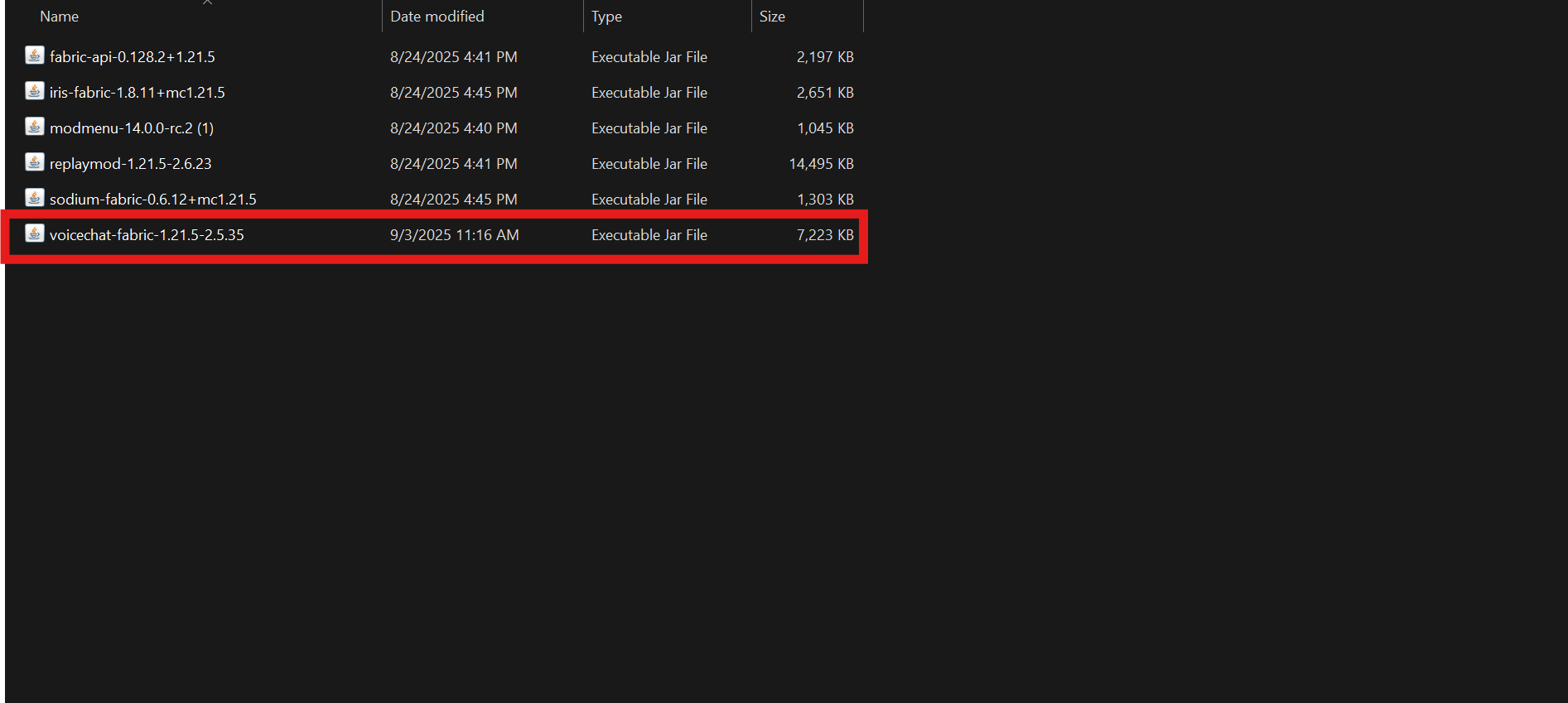
Task: Click the 14,495 KB size cell
Action: coord(822,164)
